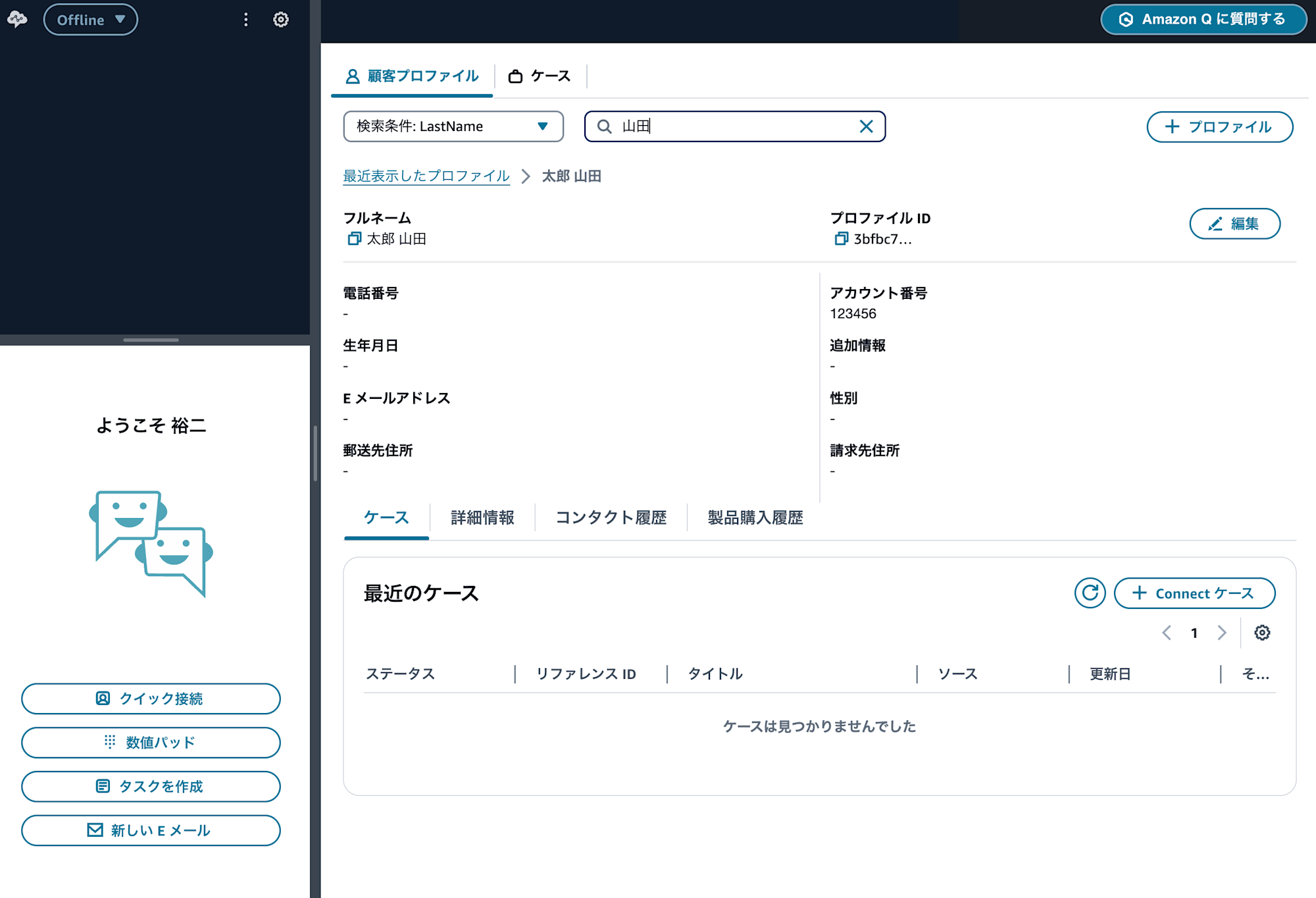Switch to the 顧客プロファイル tab
This screenshot has height=898, width=1316.
(413, 76)
